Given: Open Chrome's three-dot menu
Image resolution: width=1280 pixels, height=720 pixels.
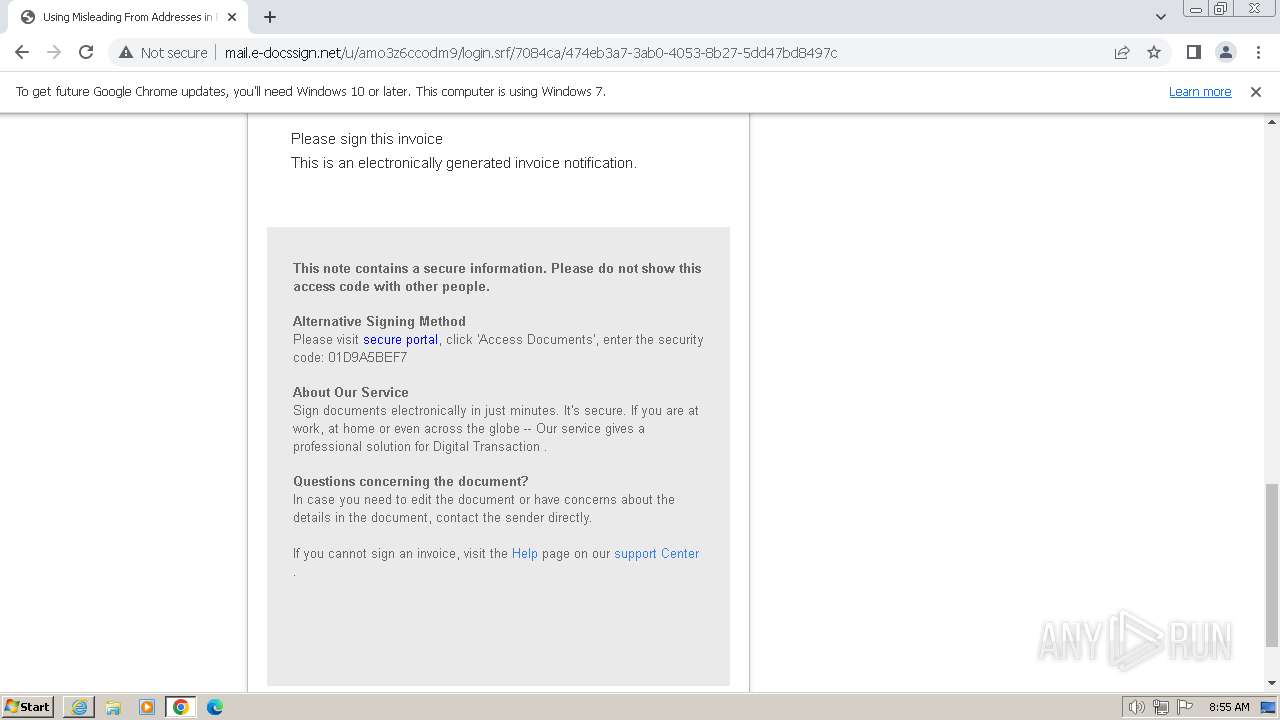Looking at the screenshot, I should coord(1258,52).
